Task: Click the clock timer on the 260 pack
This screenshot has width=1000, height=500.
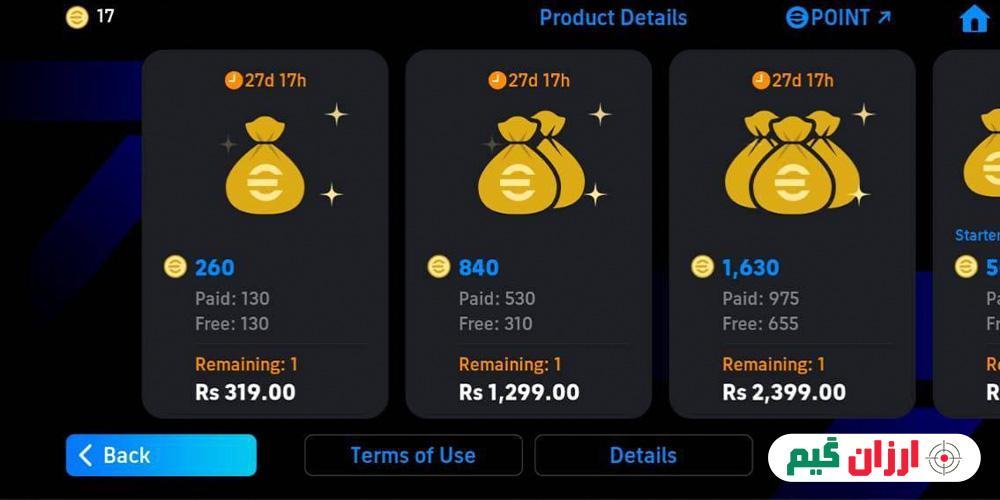Action: tap(265, 80)
